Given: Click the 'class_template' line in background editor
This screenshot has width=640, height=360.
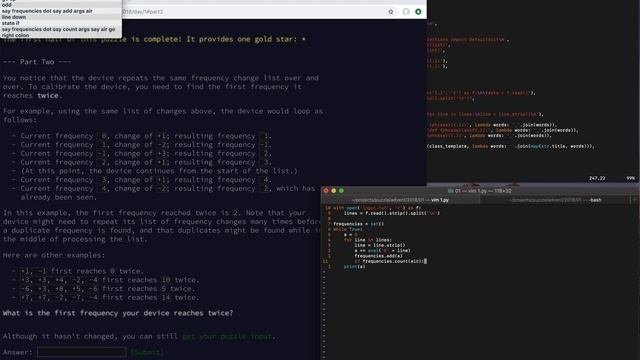Looking at the screenshot, I should (x=511, y=146).
